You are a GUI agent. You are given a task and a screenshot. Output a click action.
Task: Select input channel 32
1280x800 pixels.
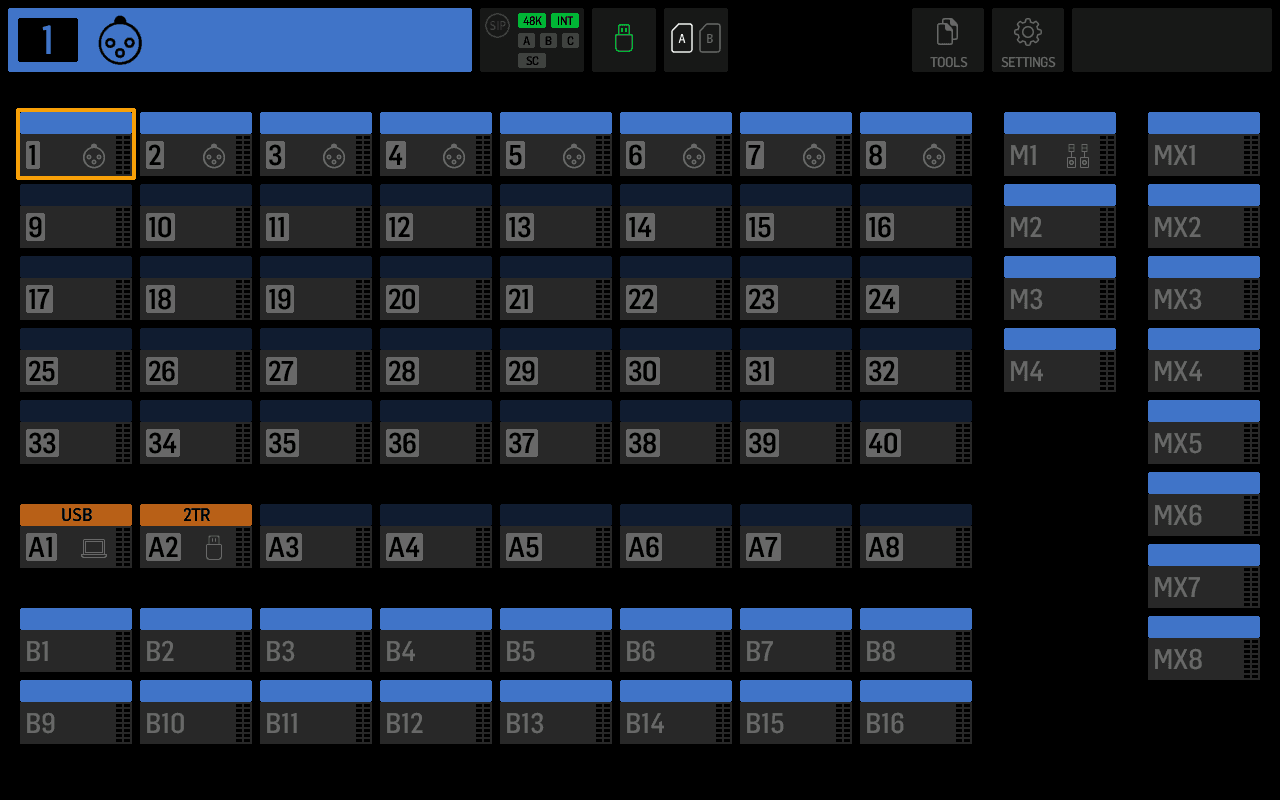click(916, 360)
